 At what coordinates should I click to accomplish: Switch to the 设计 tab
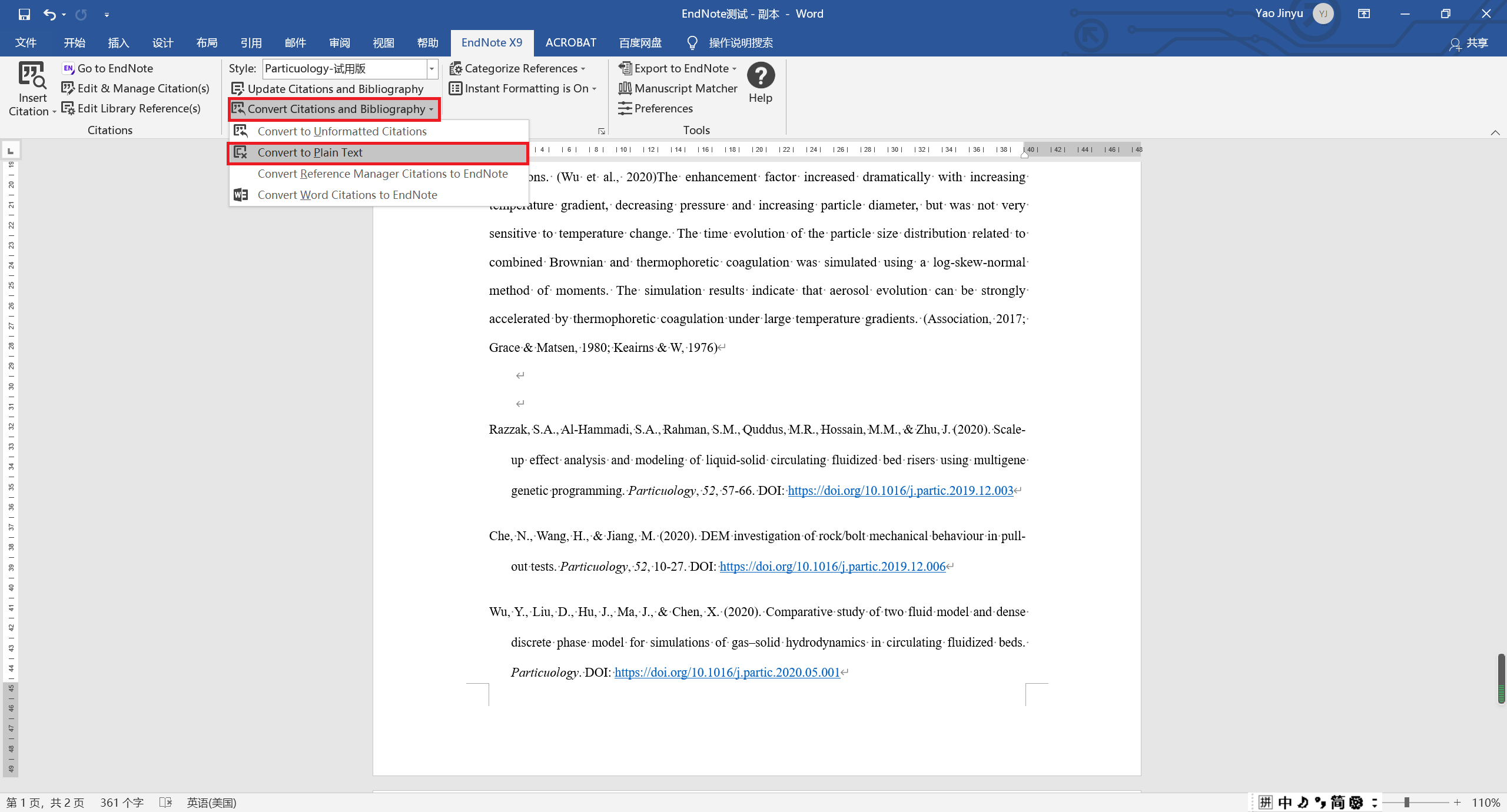click(x=162, y=43)
